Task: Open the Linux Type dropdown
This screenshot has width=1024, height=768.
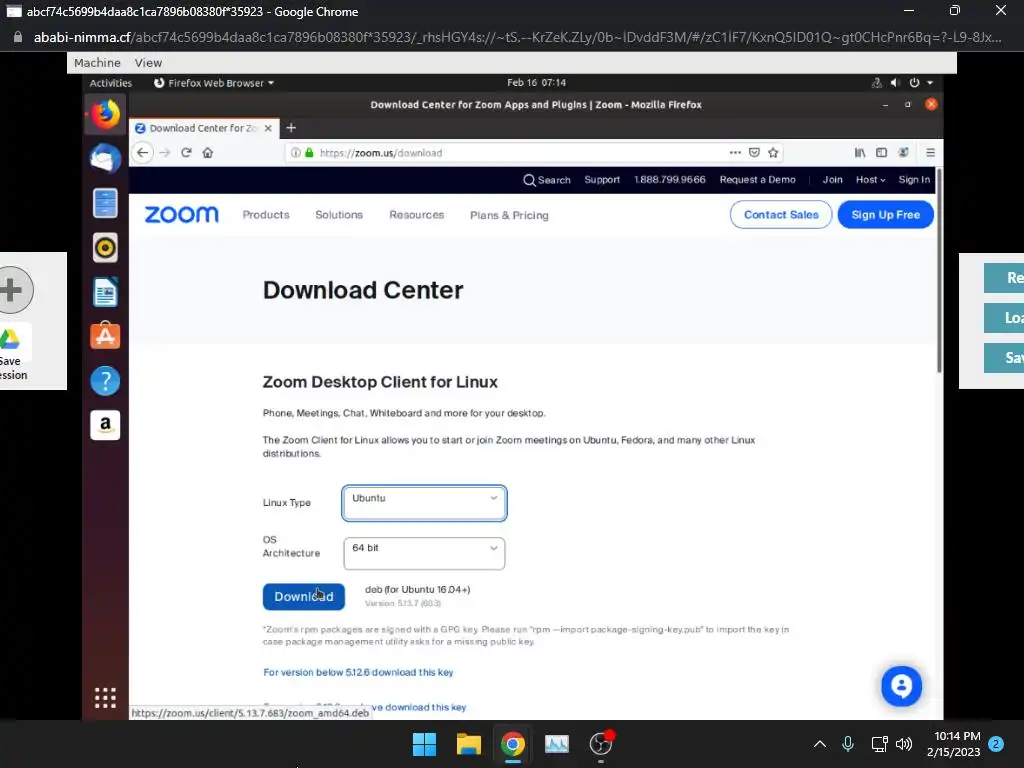Action: (424, 503)
